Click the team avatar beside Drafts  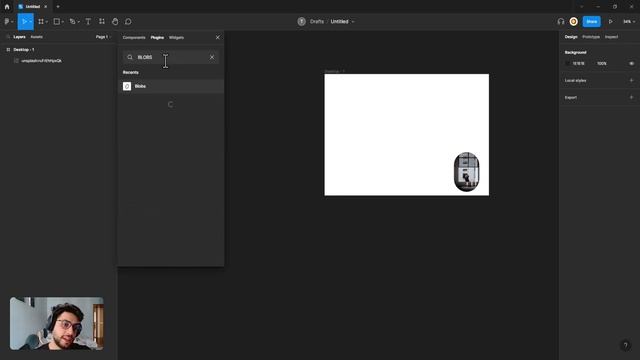click(301, 22)
